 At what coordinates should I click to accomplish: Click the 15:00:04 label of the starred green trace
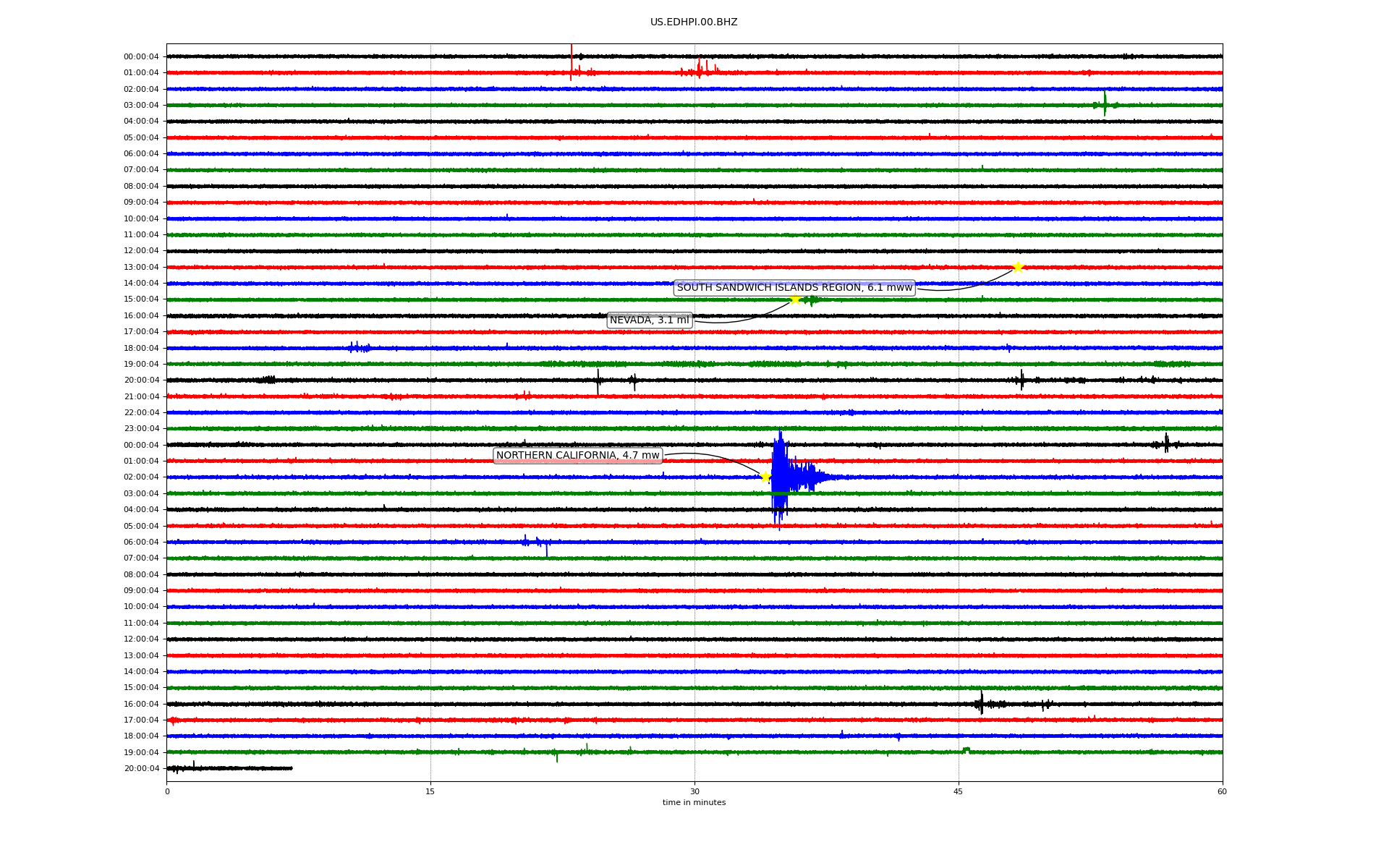[x=141, y=299]
